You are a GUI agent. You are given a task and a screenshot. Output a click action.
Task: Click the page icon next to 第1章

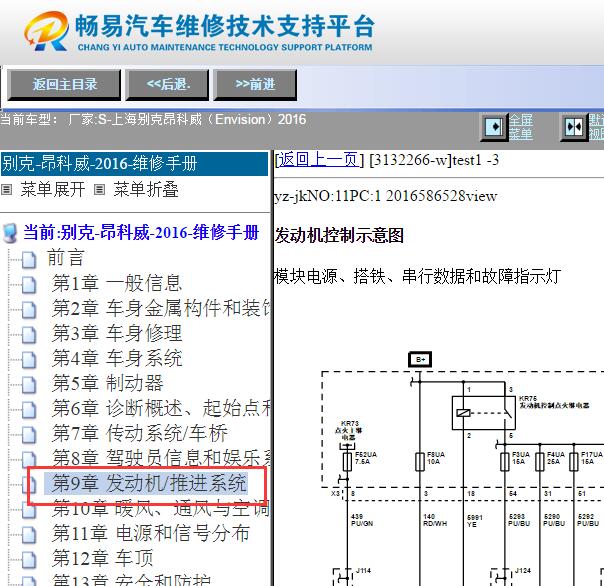pos(29,285)
